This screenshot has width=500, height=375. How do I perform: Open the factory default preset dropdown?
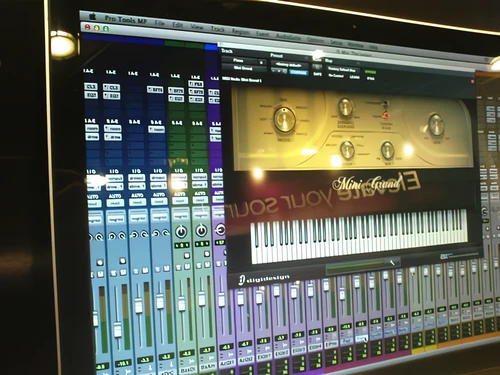[x=289, y=65]
